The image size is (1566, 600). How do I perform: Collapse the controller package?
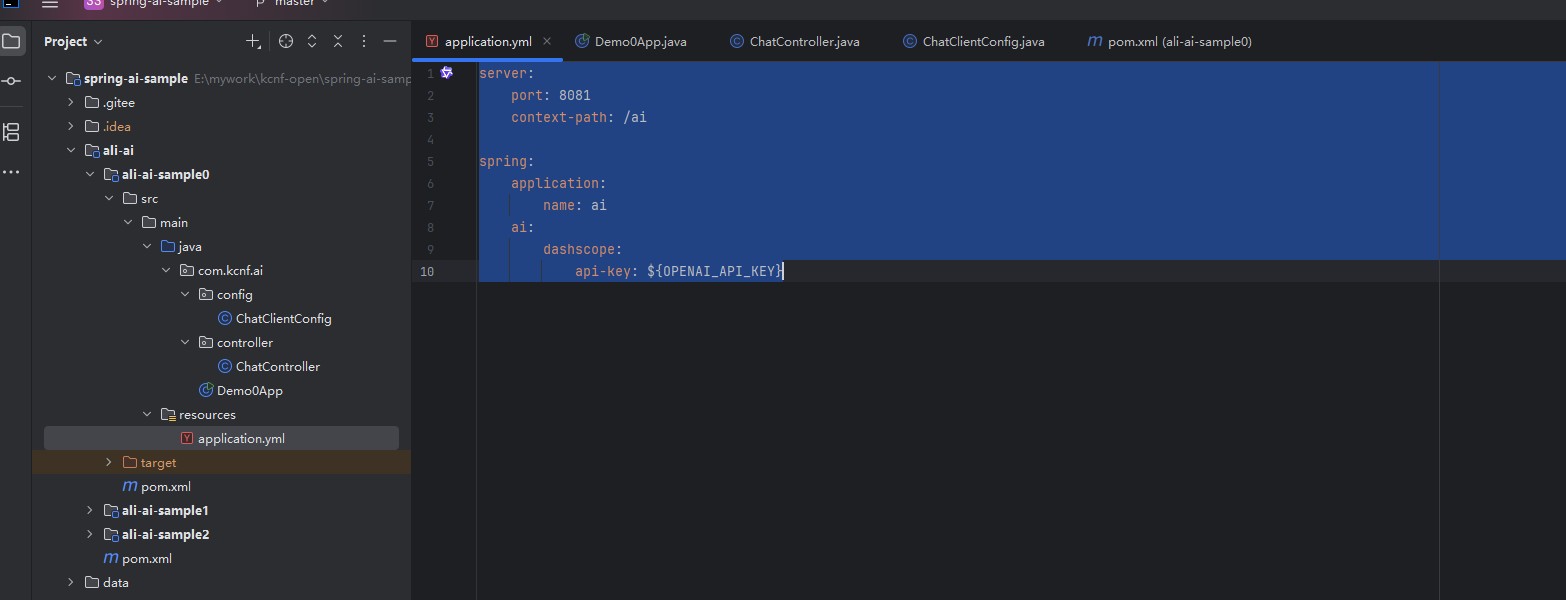[x=185, y=342]
